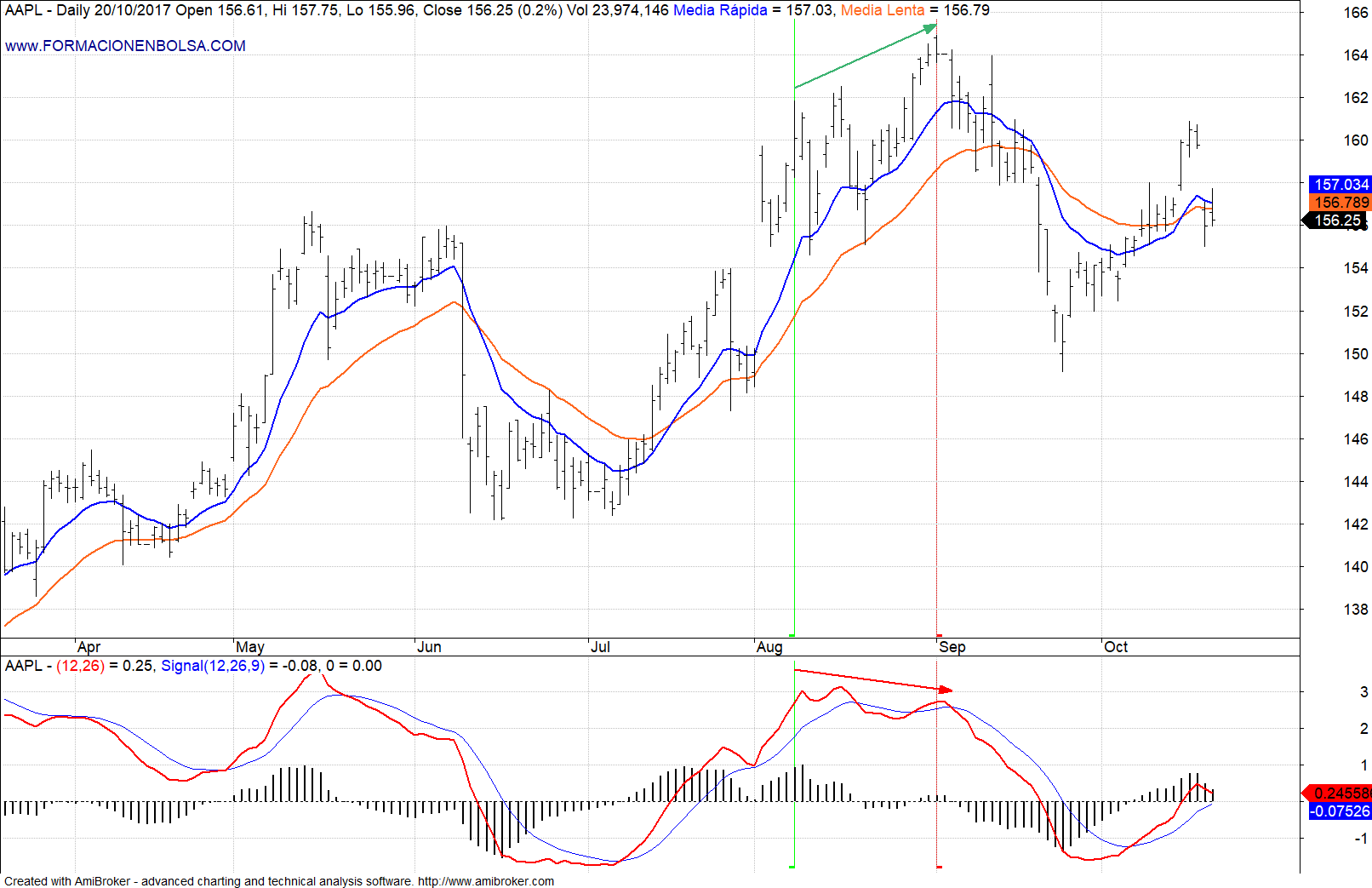This screenshot has height=888, width=1372.
Task: Click the 166 value on price axis
Action: 1355,13
